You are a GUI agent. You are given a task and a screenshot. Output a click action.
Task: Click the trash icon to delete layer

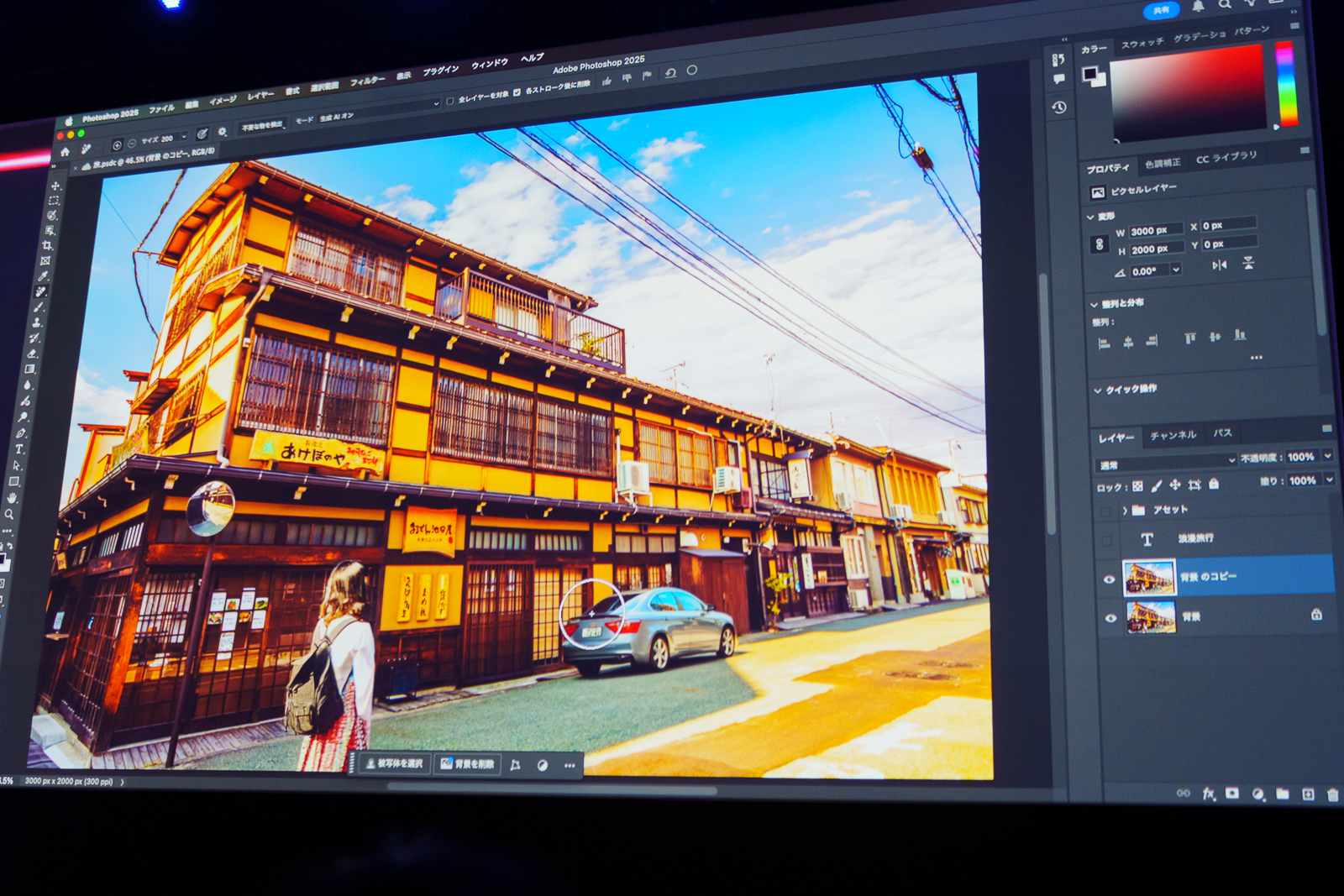(x=1332, y=794)
